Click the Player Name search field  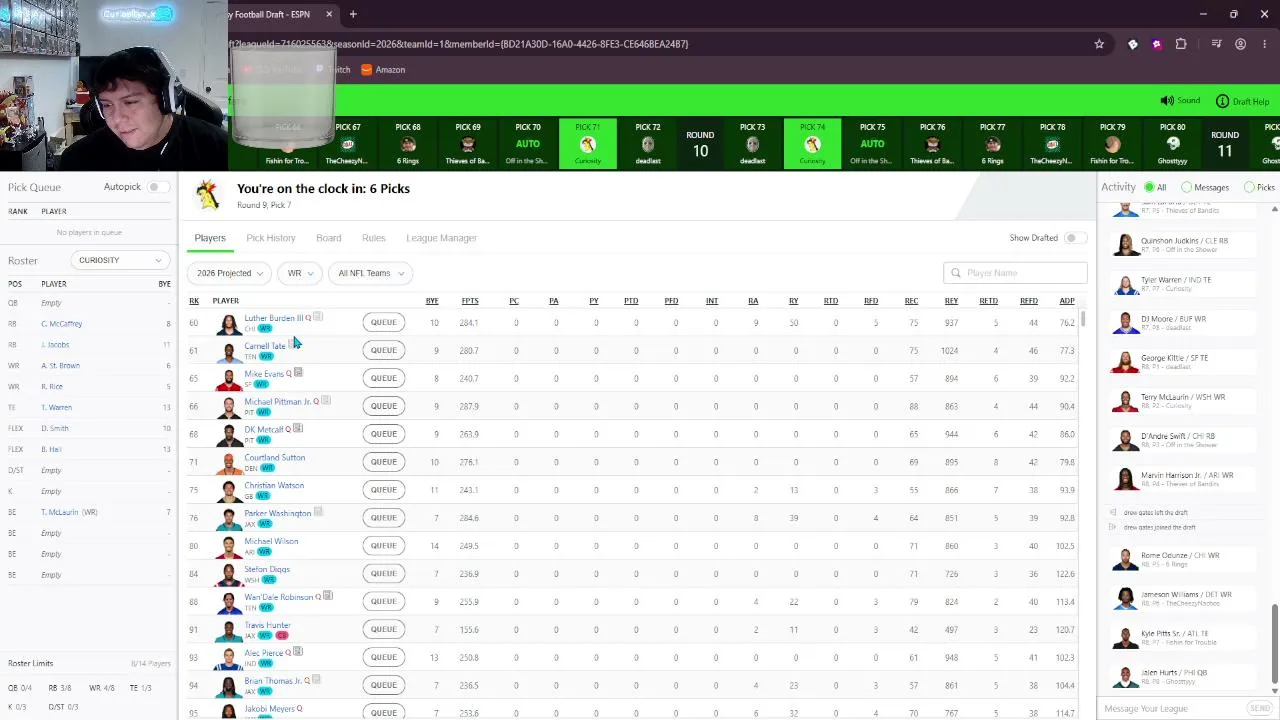point(1015,273)
